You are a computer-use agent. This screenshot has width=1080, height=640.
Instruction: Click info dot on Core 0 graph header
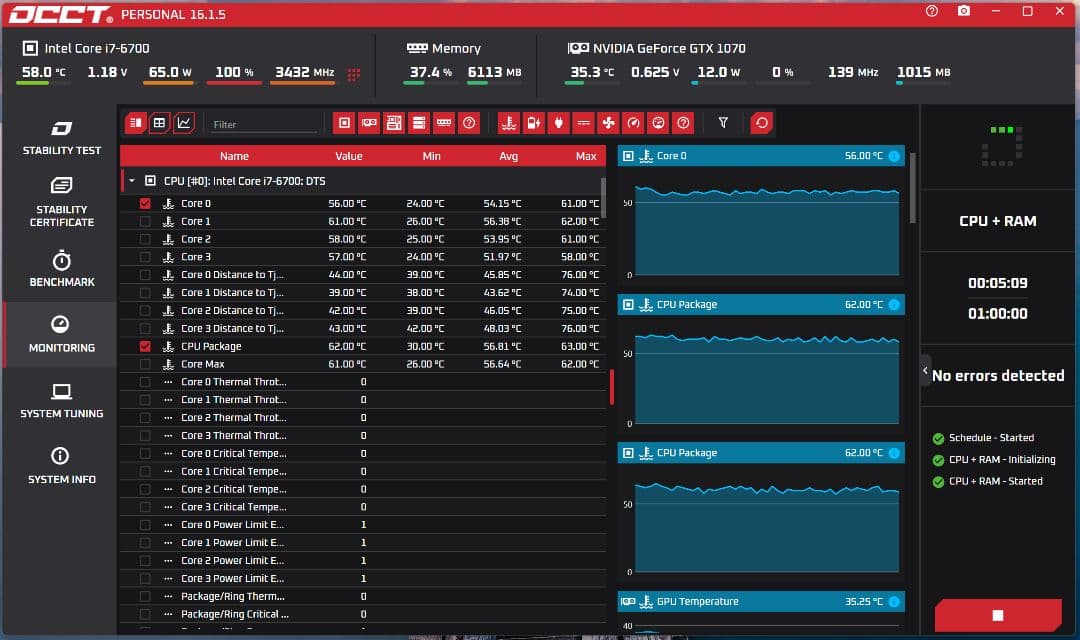pos(894,156)
